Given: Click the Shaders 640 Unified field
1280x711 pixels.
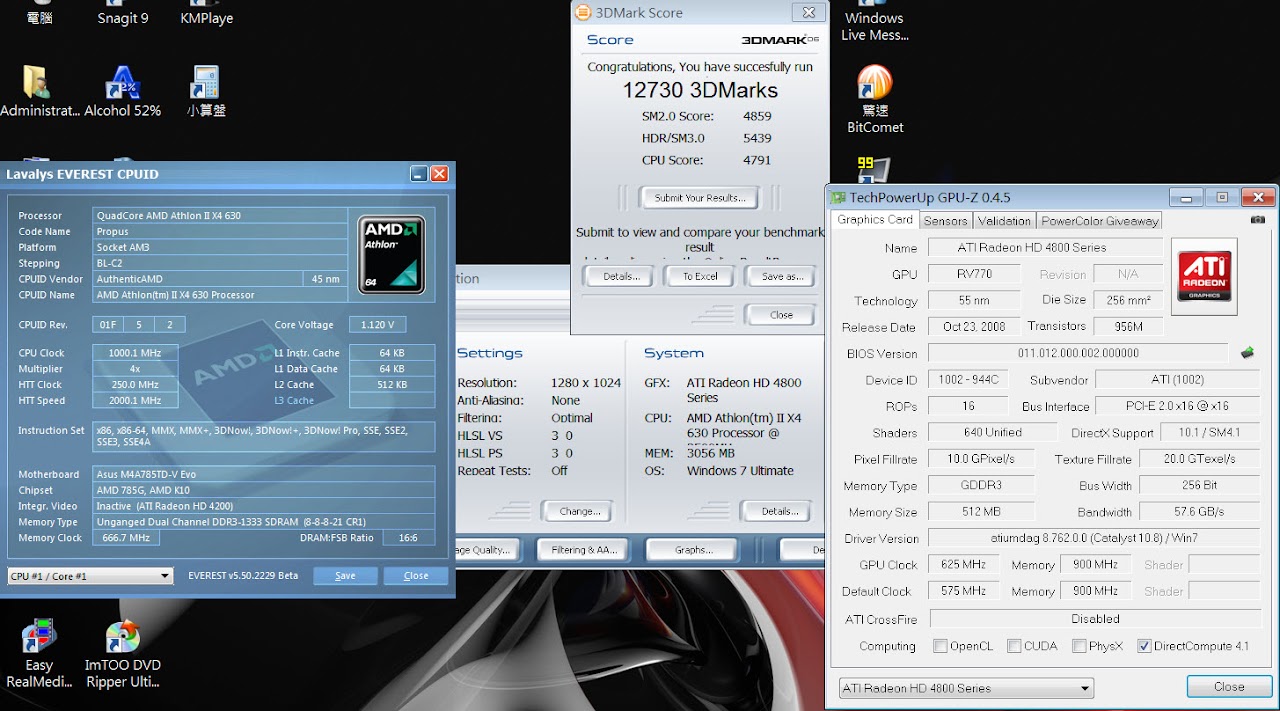Looking at the screenshot, I should pos(992,433).
